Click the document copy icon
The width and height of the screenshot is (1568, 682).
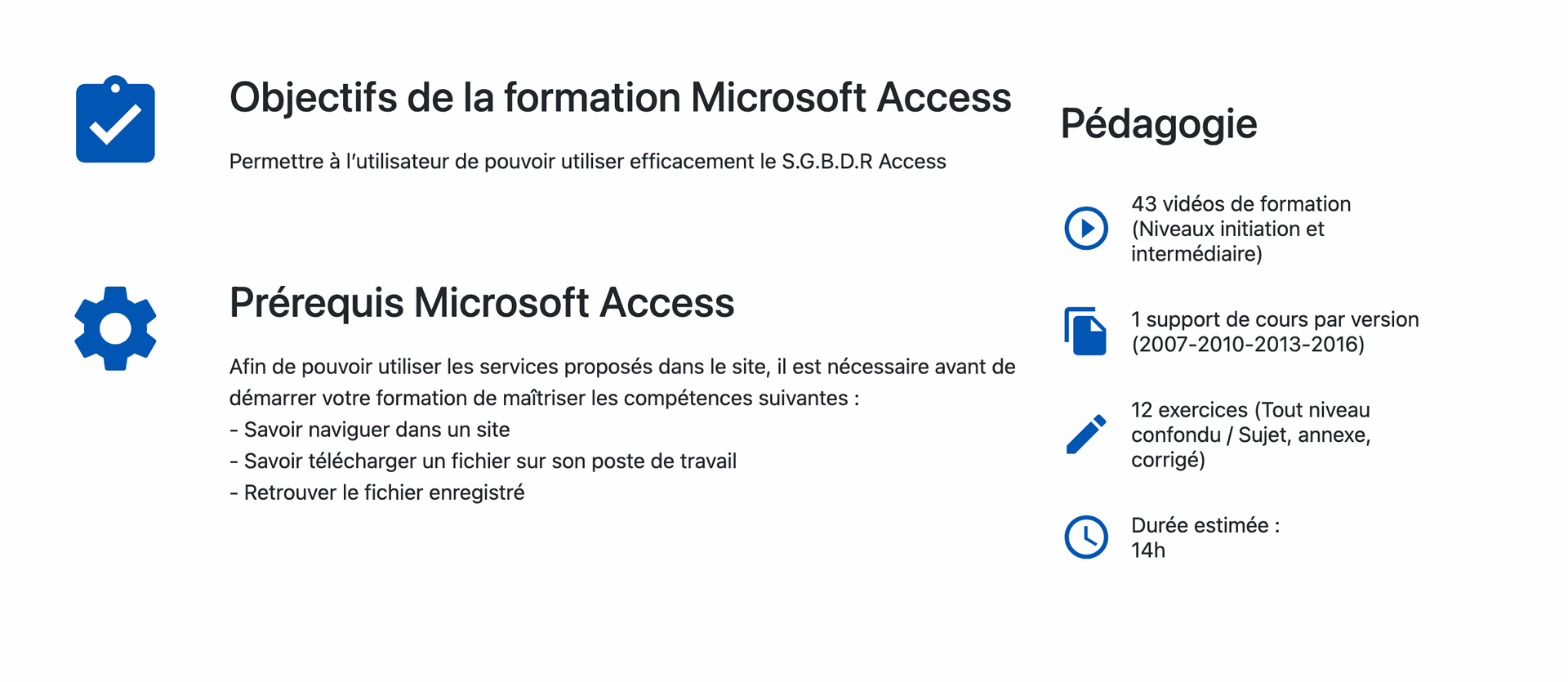pyautogui.click(x=1085, y=331)
